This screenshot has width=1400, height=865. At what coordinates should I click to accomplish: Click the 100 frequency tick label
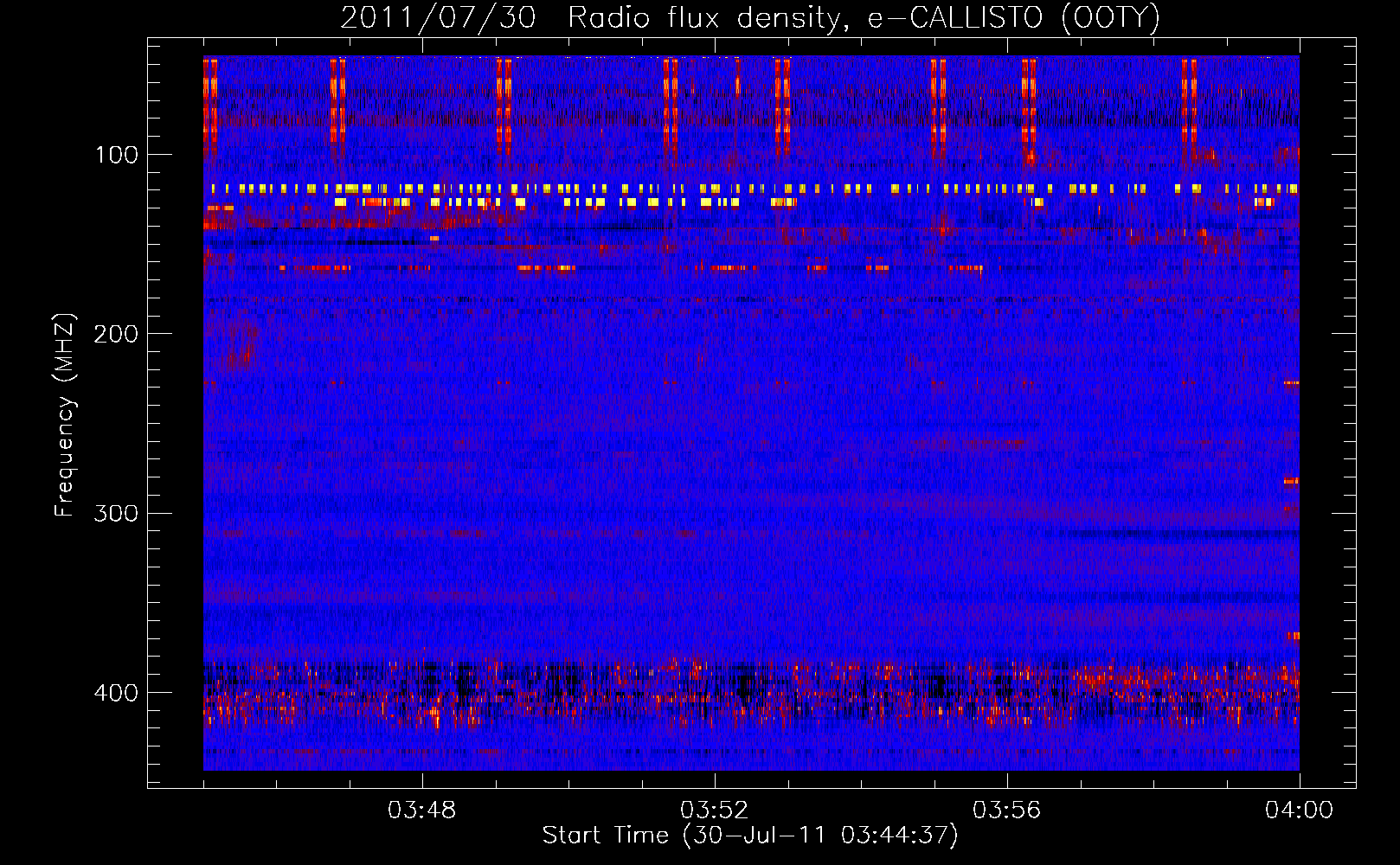pyautogui.click(x=117, y=155)
